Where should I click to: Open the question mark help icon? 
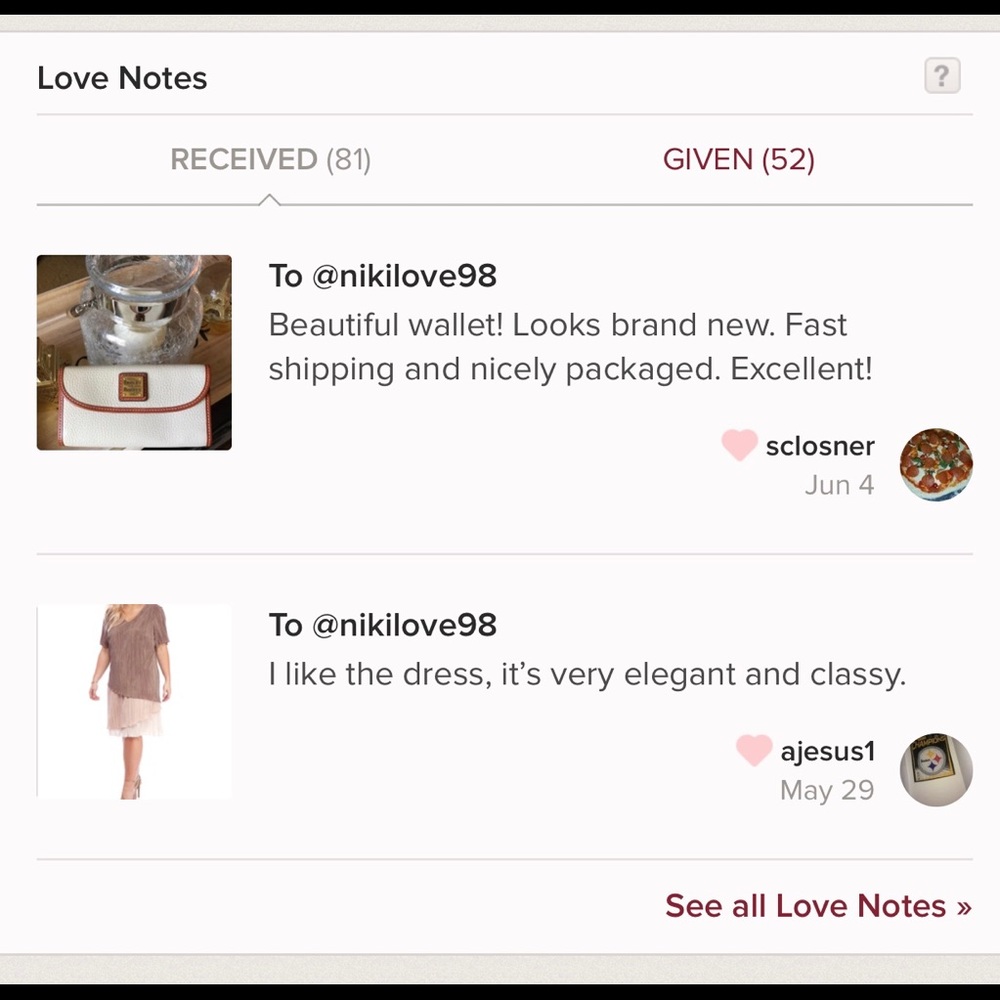[x=942, y=76]
